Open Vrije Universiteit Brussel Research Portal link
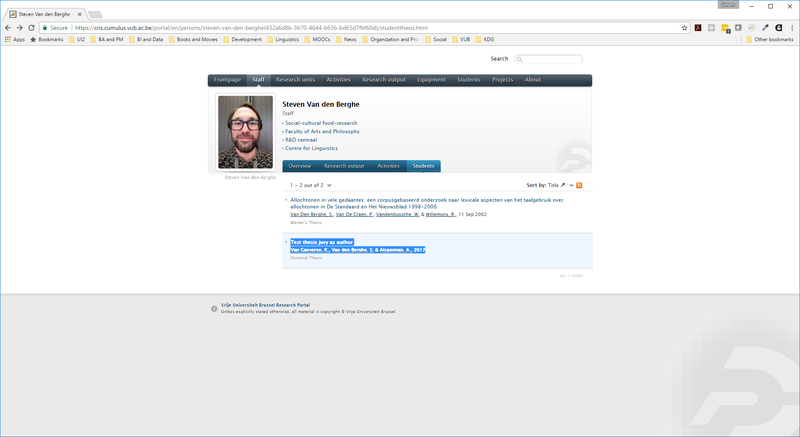 265,305
